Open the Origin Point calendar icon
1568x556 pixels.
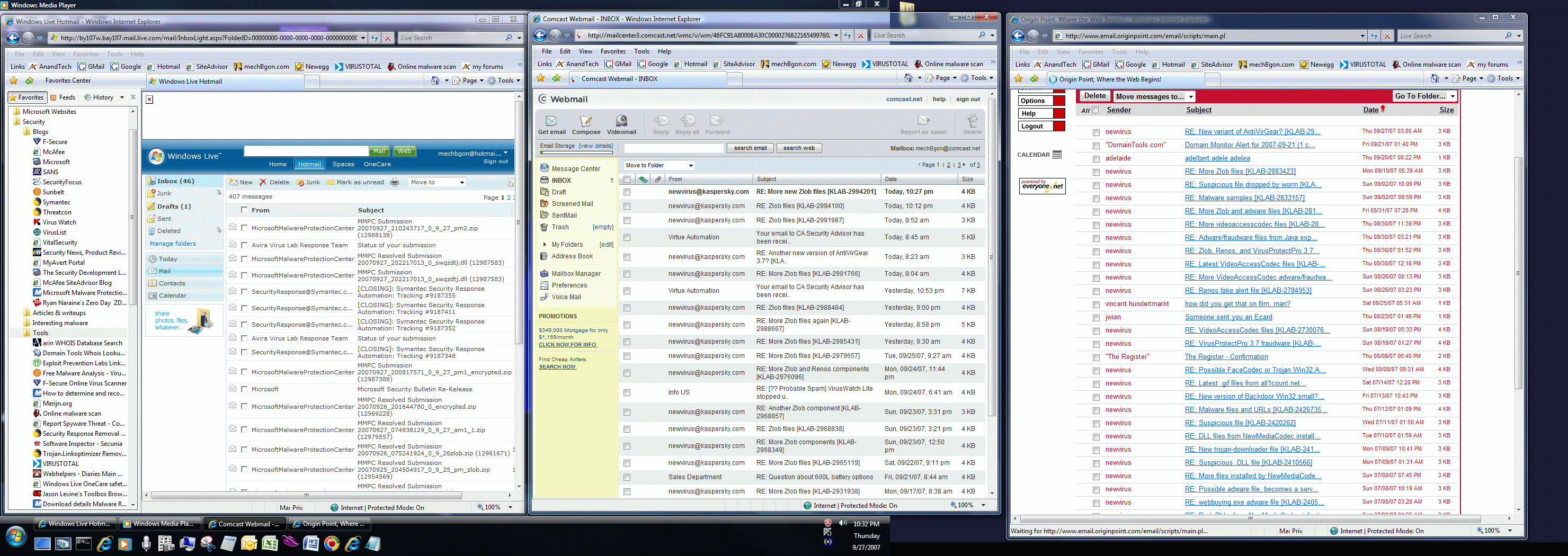pyautogui.click(x=1057, y=155)
